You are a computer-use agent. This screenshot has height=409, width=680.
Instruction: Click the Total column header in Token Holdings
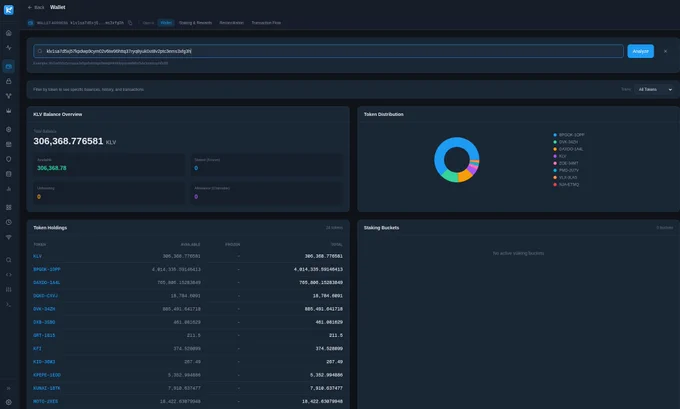click(x=337, y=245)
